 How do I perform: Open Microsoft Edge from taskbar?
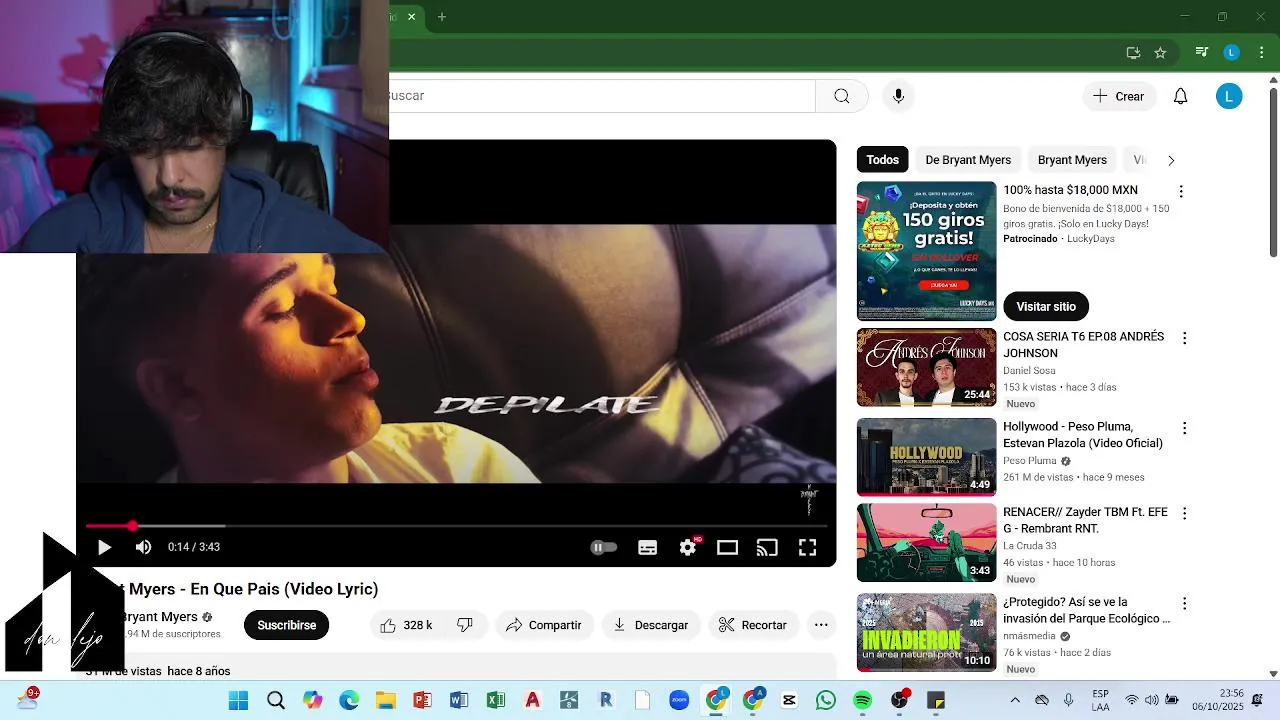click(349, 701)
